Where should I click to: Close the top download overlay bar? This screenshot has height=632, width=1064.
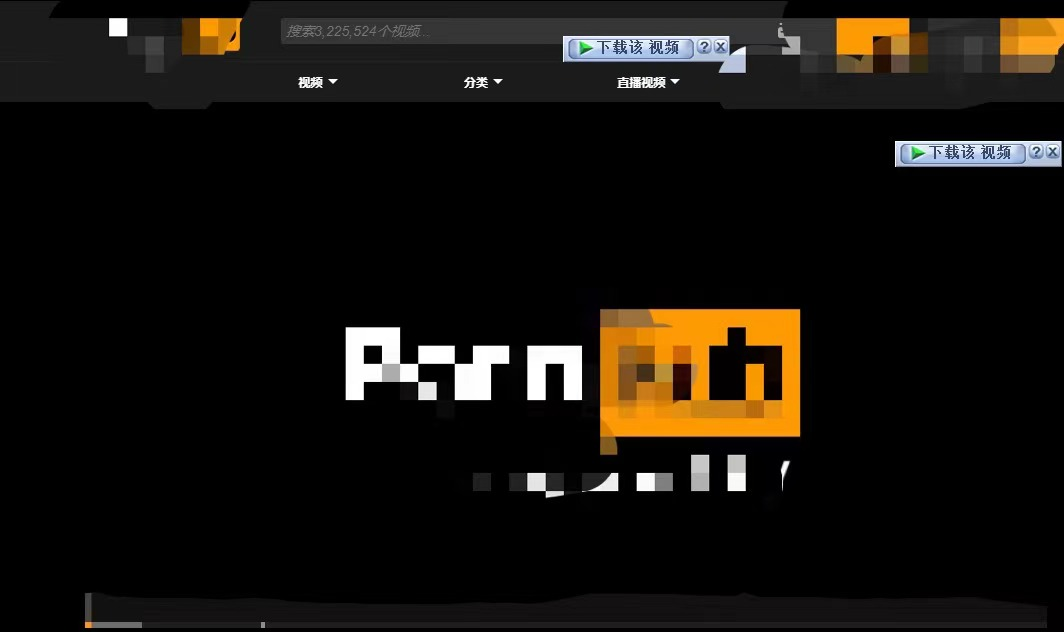(721, 46)
